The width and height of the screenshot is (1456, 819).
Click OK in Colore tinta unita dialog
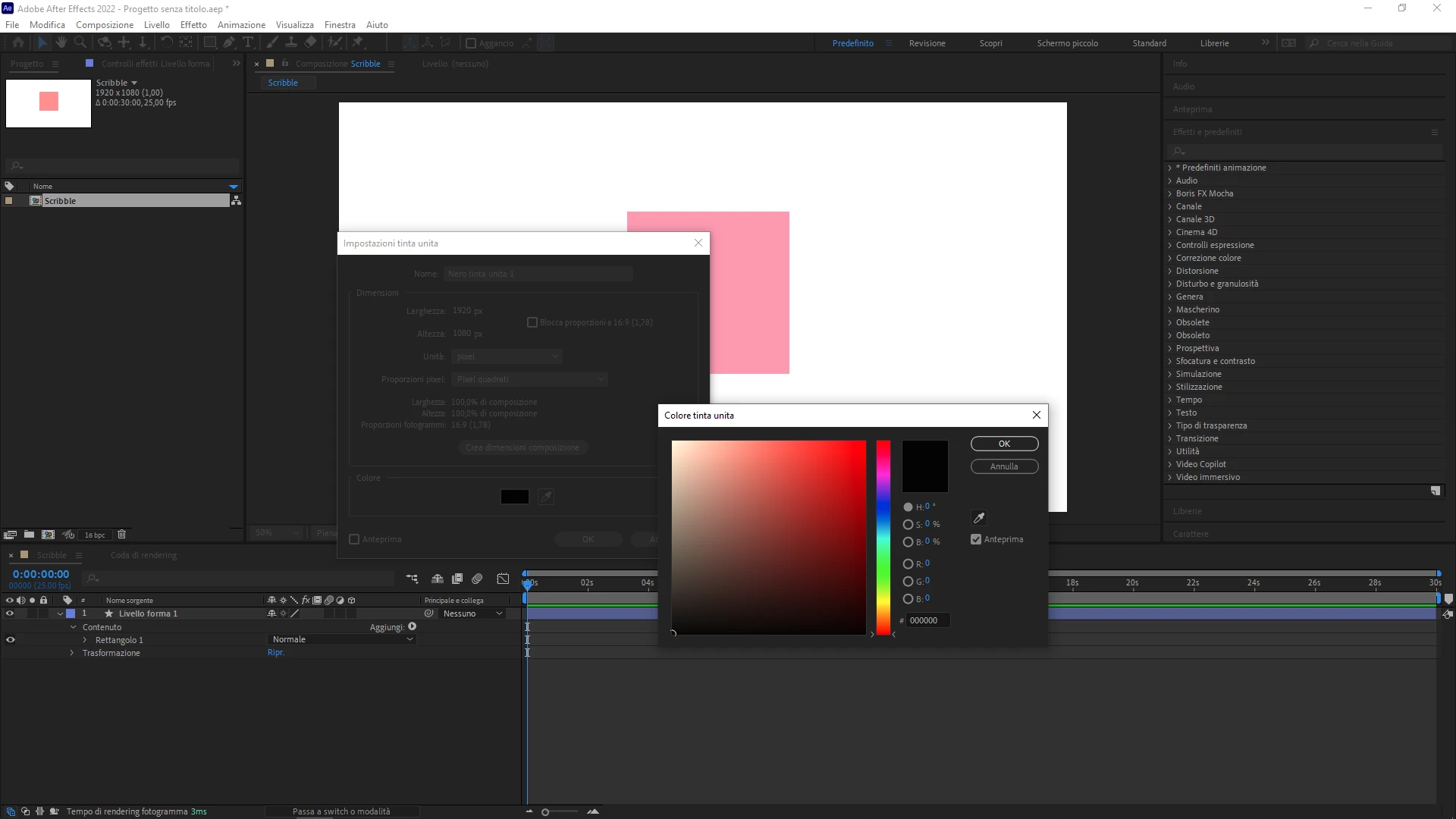coord(1004,444)
